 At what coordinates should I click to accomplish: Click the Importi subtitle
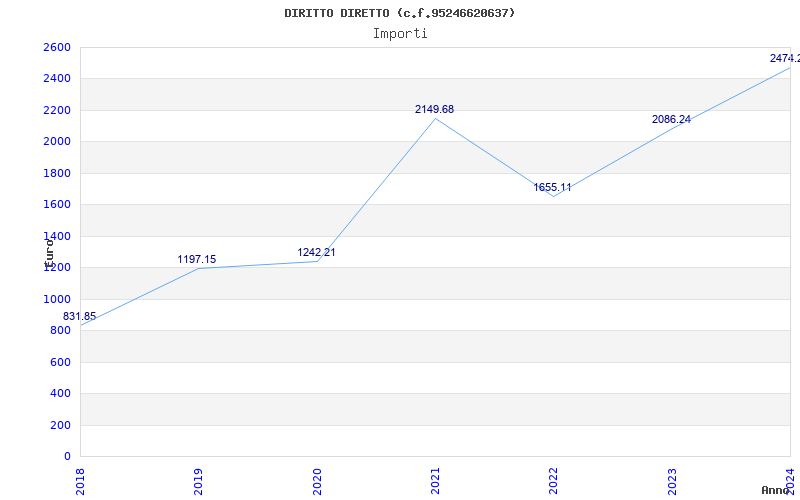click(400, 33)
